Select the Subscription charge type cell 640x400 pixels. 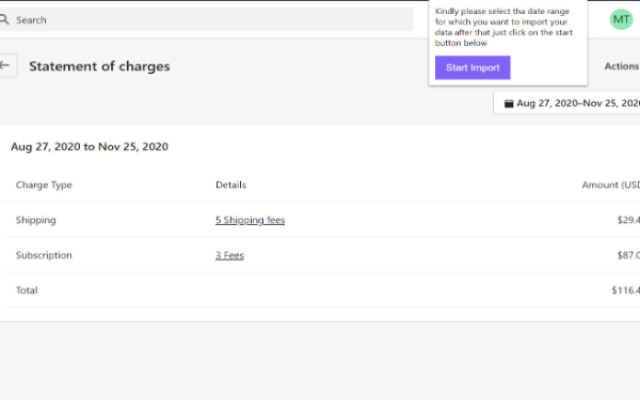tap(44, 255)
